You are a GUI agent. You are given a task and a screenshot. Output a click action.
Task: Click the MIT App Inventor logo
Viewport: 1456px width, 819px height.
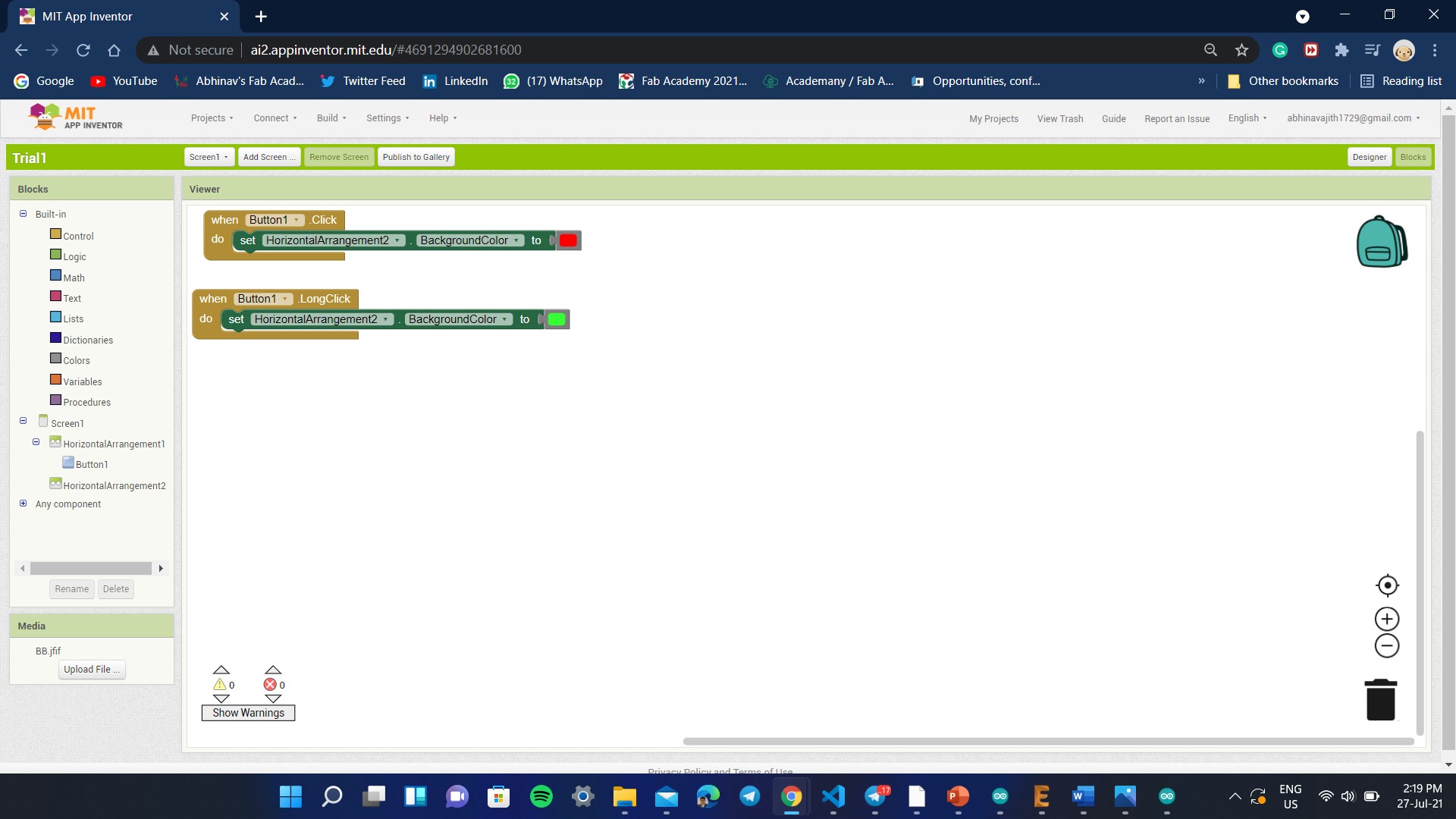(x=75, y=118)
